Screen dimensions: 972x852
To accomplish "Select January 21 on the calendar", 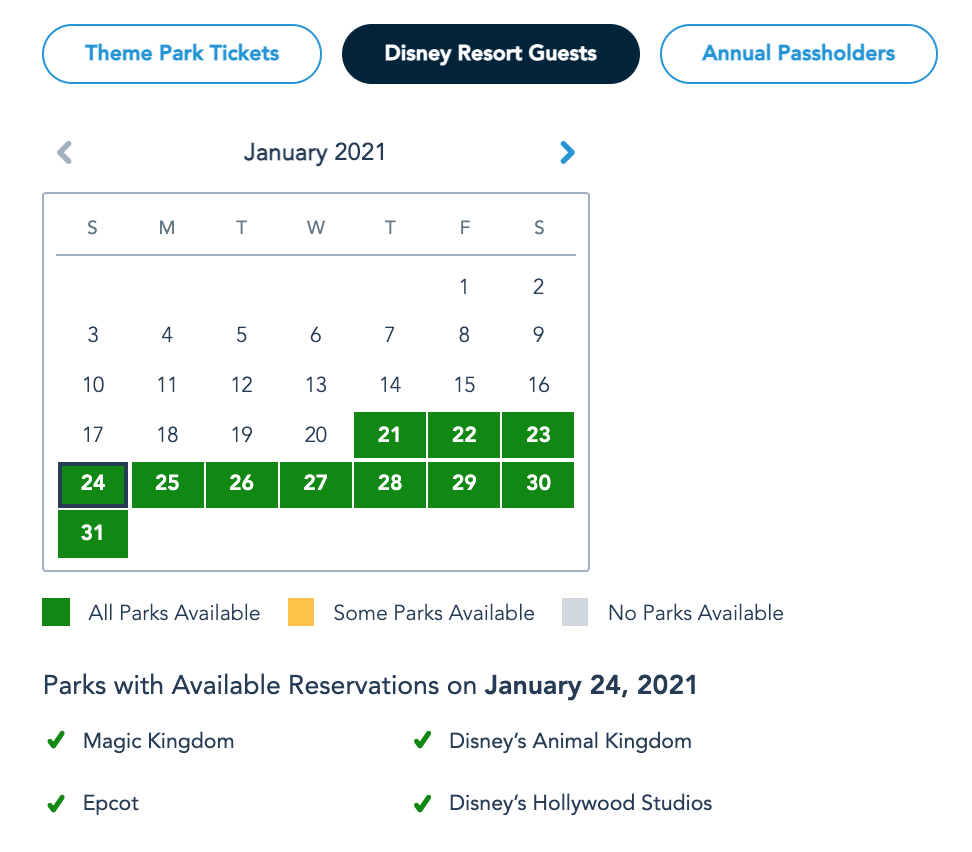I will (390, 435).
